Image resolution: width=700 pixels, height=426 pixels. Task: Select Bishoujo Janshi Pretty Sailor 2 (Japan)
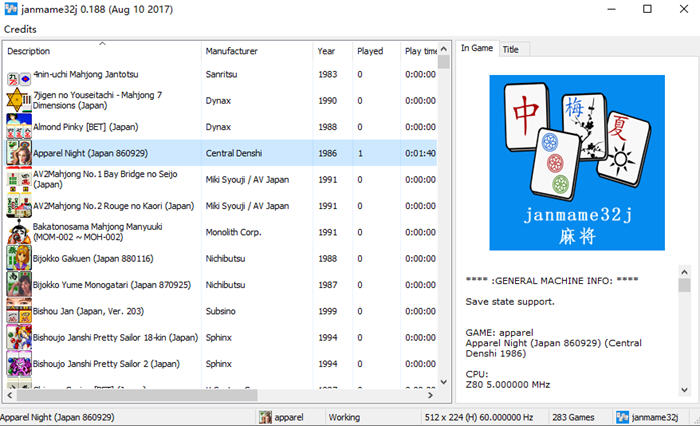106,364
